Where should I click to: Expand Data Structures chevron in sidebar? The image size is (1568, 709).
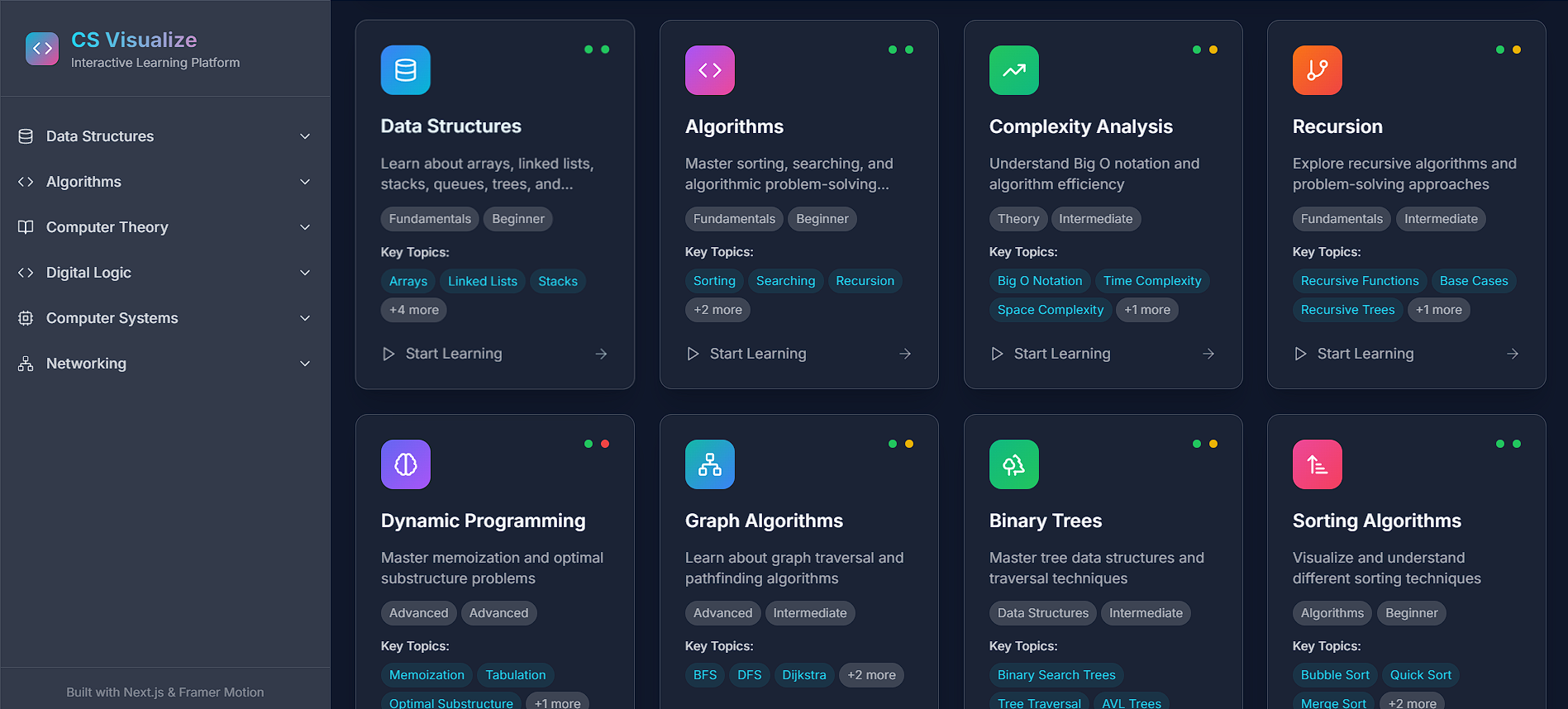pyautogui.click(x=305, y=136)
